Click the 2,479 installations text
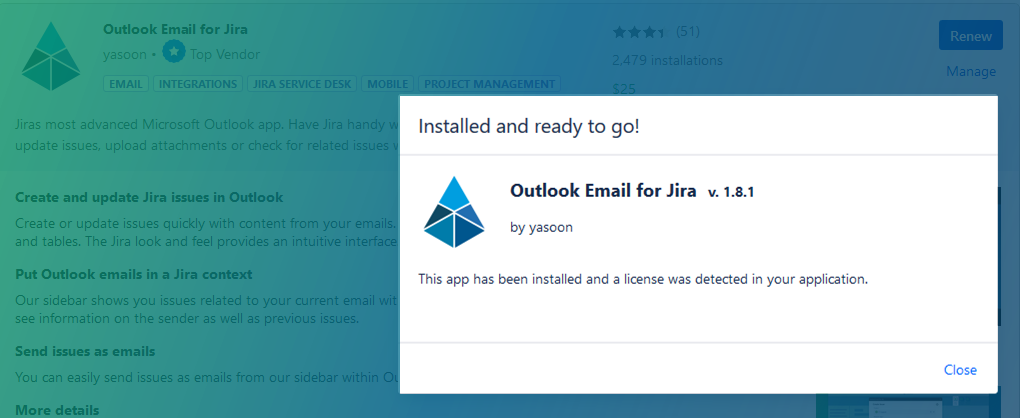This screenshot has width=1020, height=418. pyautogui.click(x=667, y=60)
